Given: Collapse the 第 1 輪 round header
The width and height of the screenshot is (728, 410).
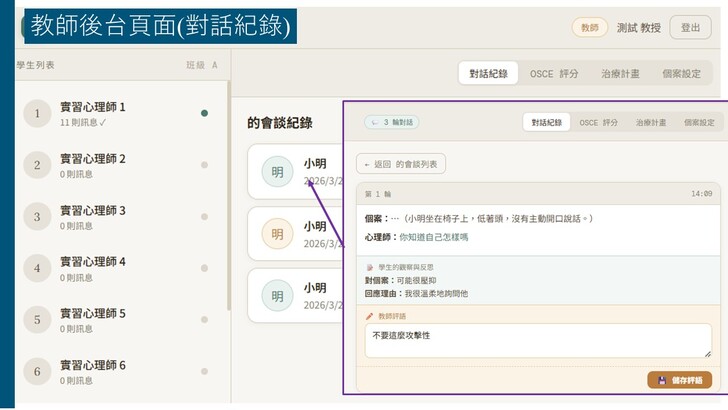Looking at the screenshot, I should click(x=537, y=193).
